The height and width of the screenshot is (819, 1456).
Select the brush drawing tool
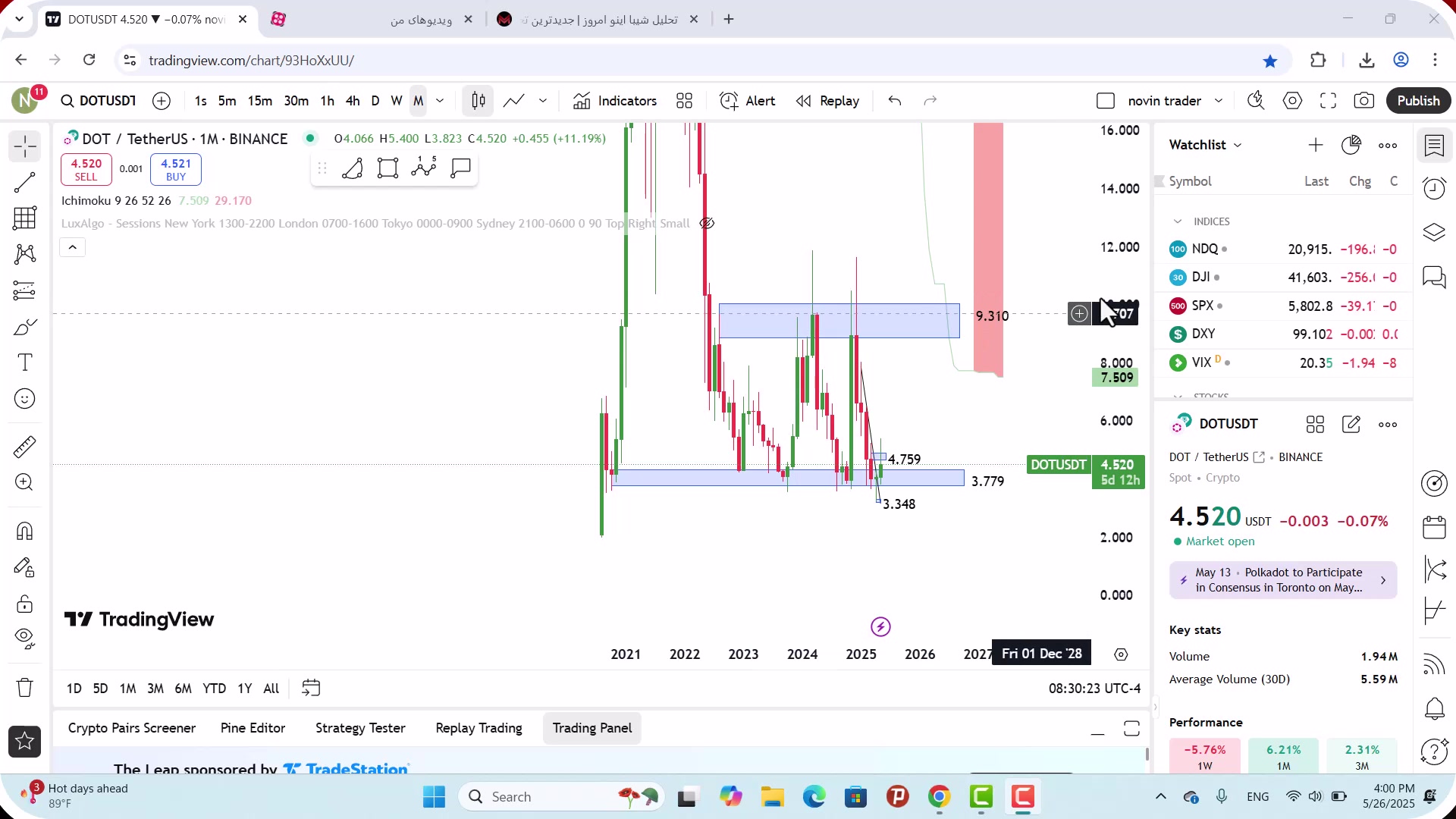pyautogui.click(x=24, y=327)
